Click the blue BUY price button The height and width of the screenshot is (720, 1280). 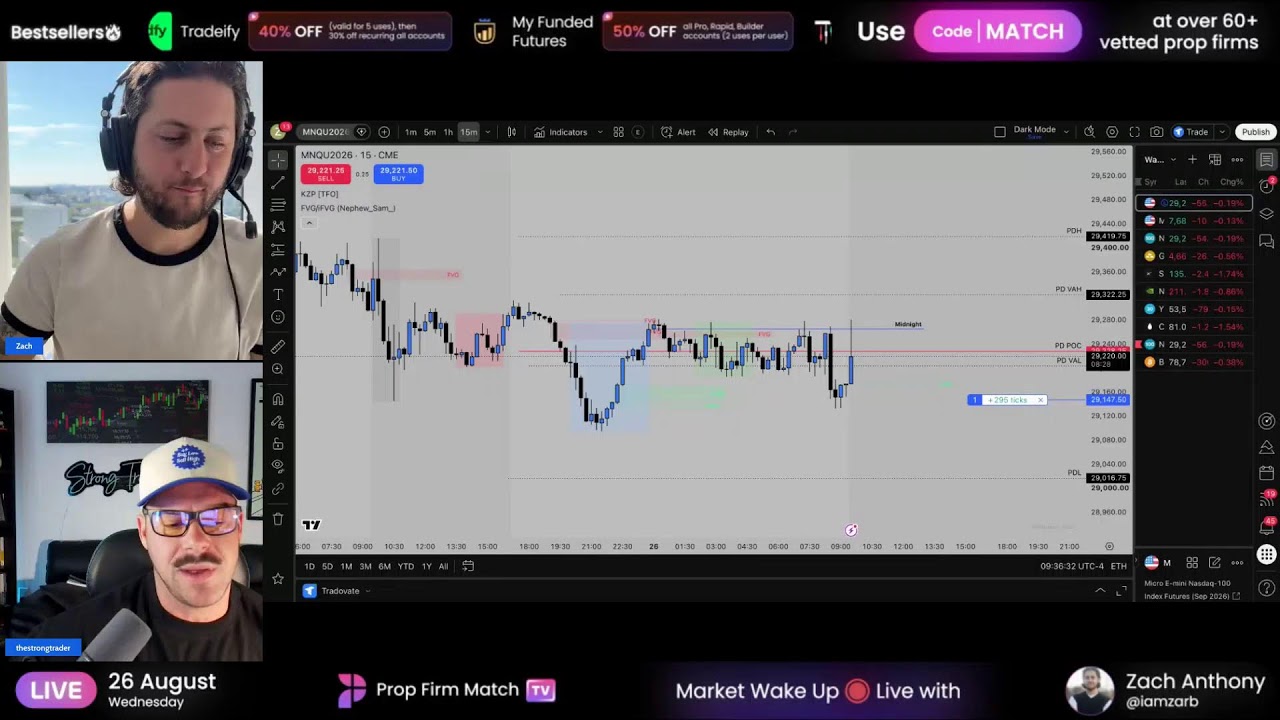tap(398, 174)
